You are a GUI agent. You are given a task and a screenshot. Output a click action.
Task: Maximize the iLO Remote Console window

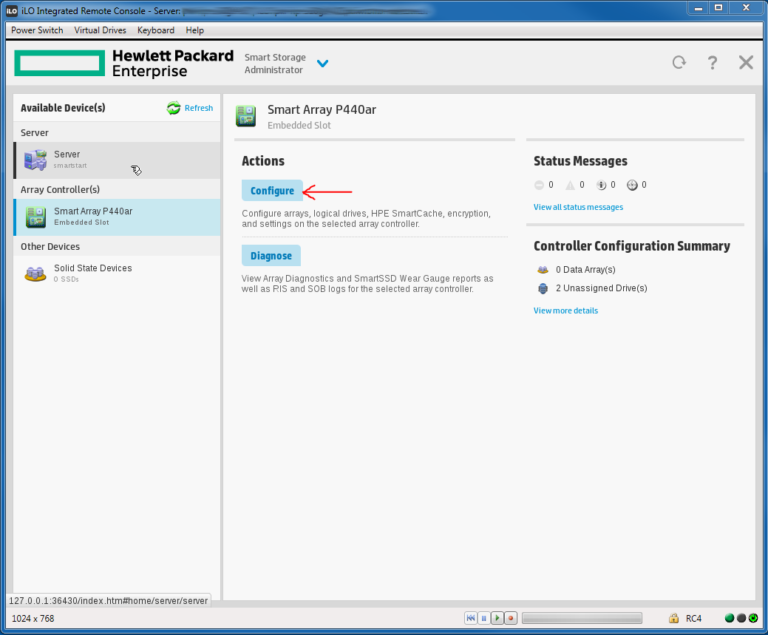pos(719,8)
